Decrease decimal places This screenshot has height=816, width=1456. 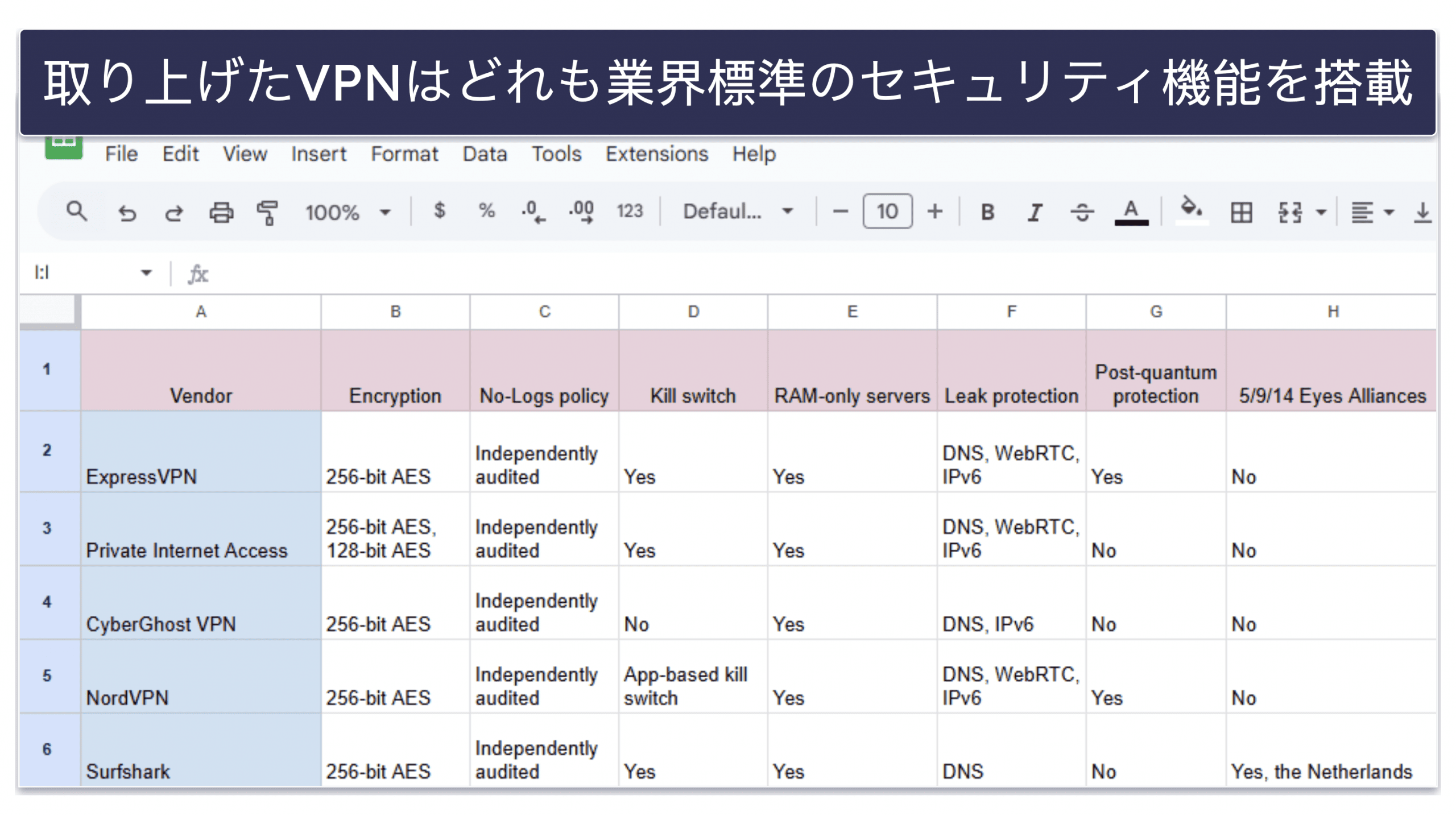[533, 212]
